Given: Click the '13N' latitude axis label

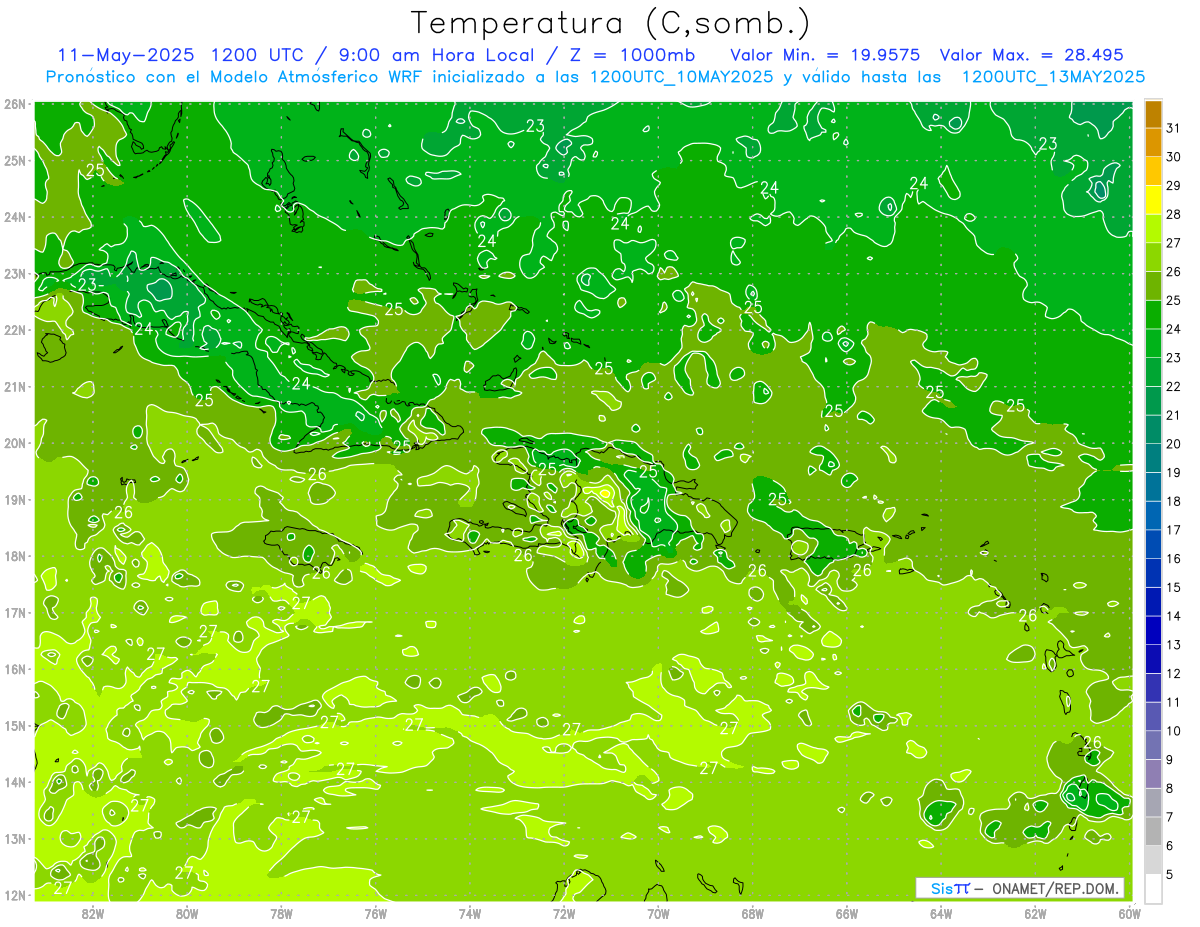Looking at the screenshot, I should point(15,839).
